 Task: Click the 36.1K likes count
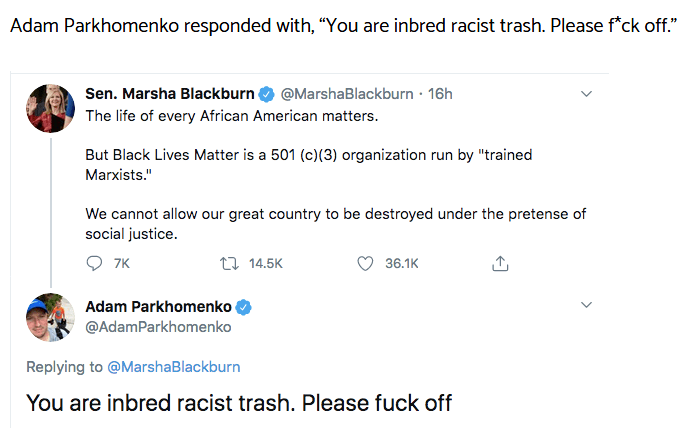(402, 263)
